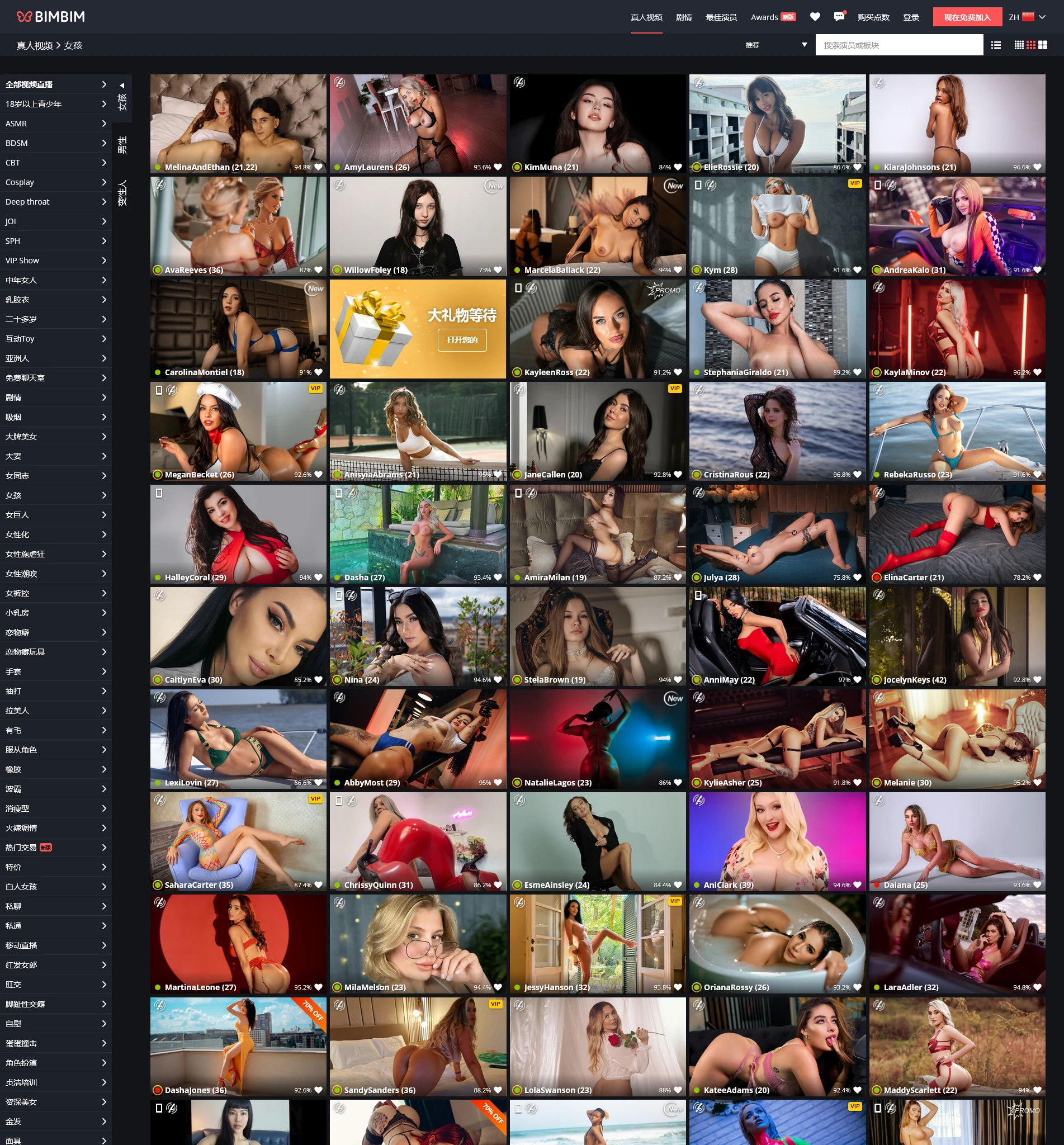Toggle favorite heart on the KimMuna card
The width and height of the screenshot is (1064, 1145).
[x=678, y=168]
